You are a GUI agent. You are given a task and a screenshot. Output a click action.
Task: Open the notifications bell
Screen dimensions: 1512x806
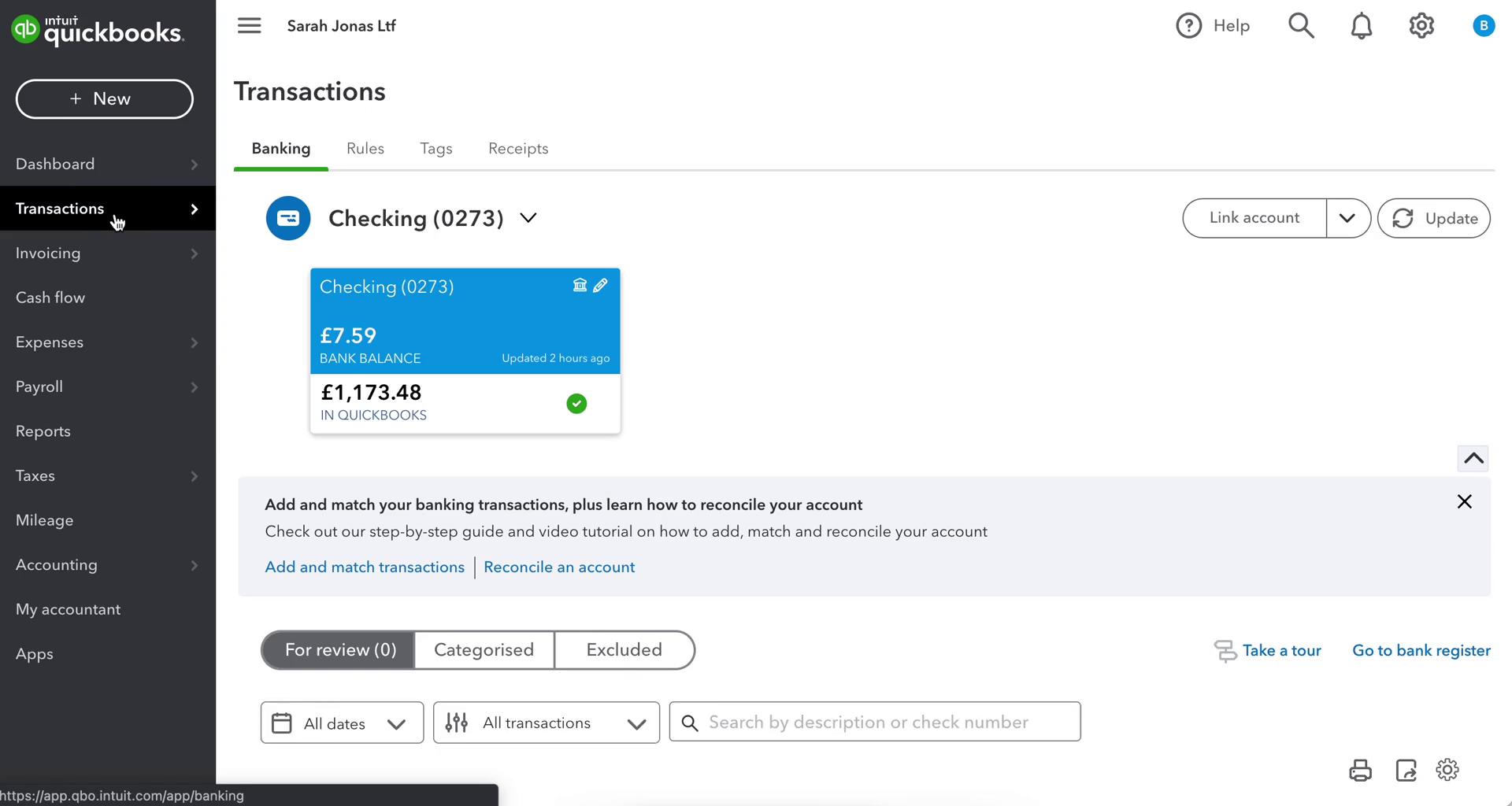[x=1362, y=26]
